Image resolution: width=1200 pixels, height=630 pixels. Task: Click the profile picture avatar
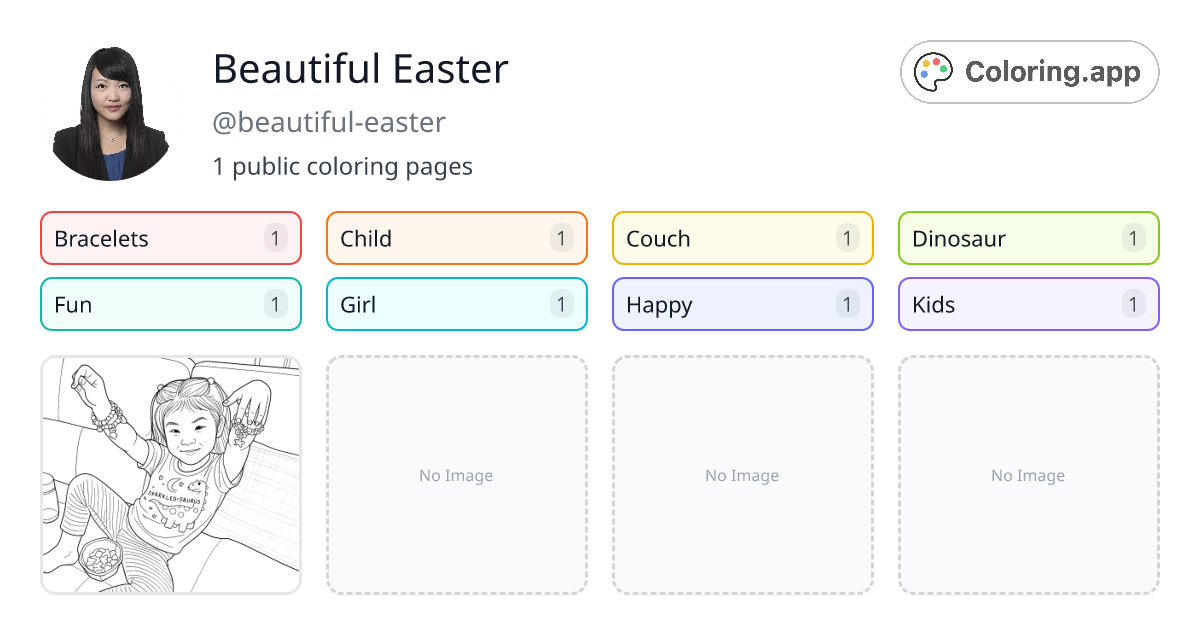pyautogui.click(x=110, y=110)
